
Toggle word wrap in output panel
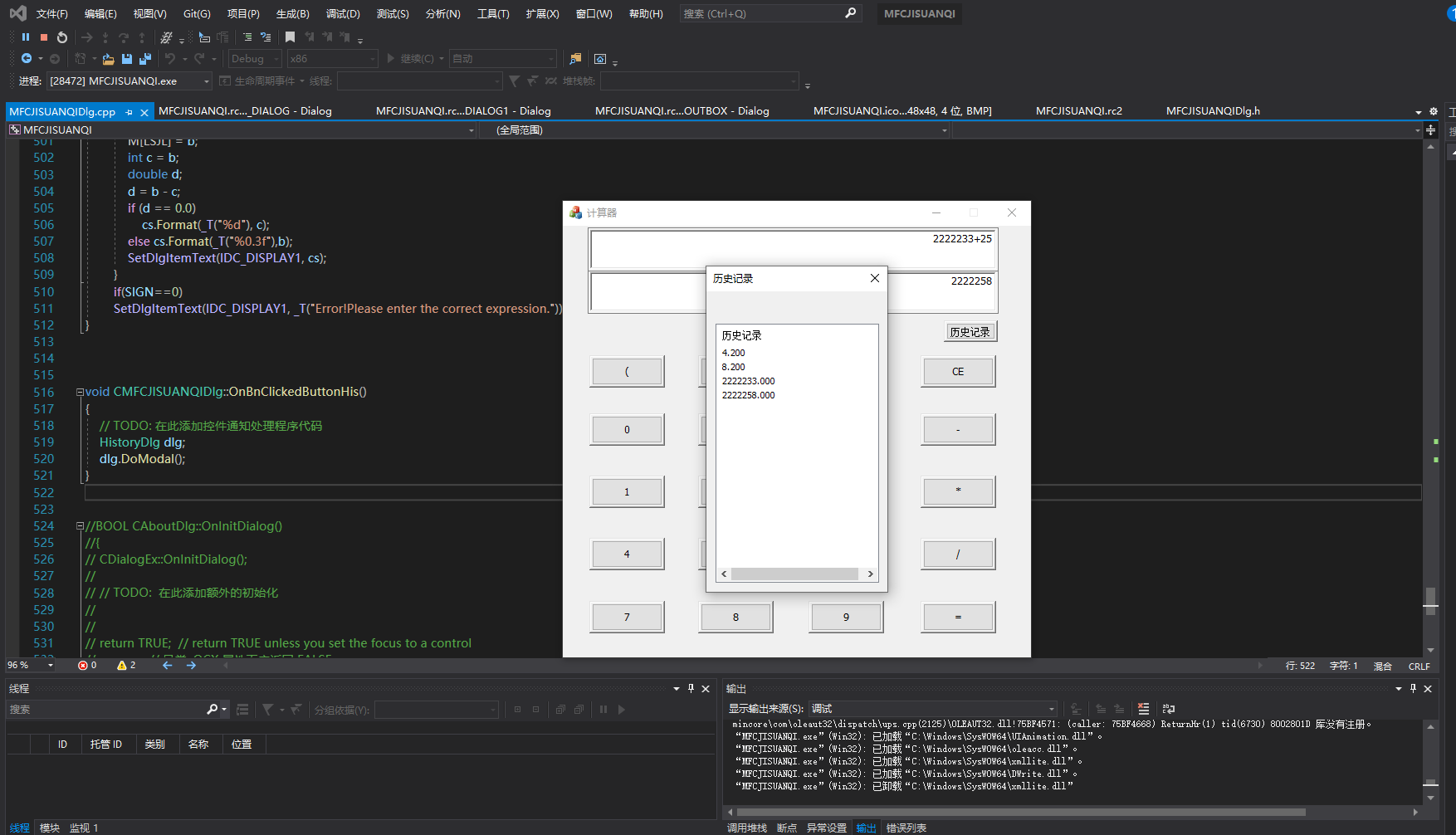(1169, 709)
